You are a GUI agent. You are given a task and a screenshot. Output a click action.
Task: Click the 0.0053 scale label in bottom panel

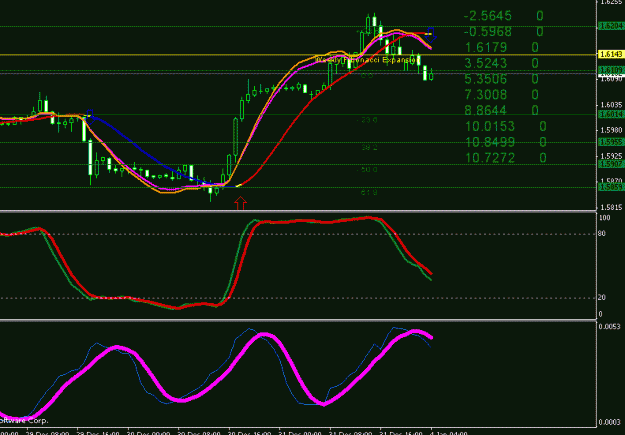point(610,327)
